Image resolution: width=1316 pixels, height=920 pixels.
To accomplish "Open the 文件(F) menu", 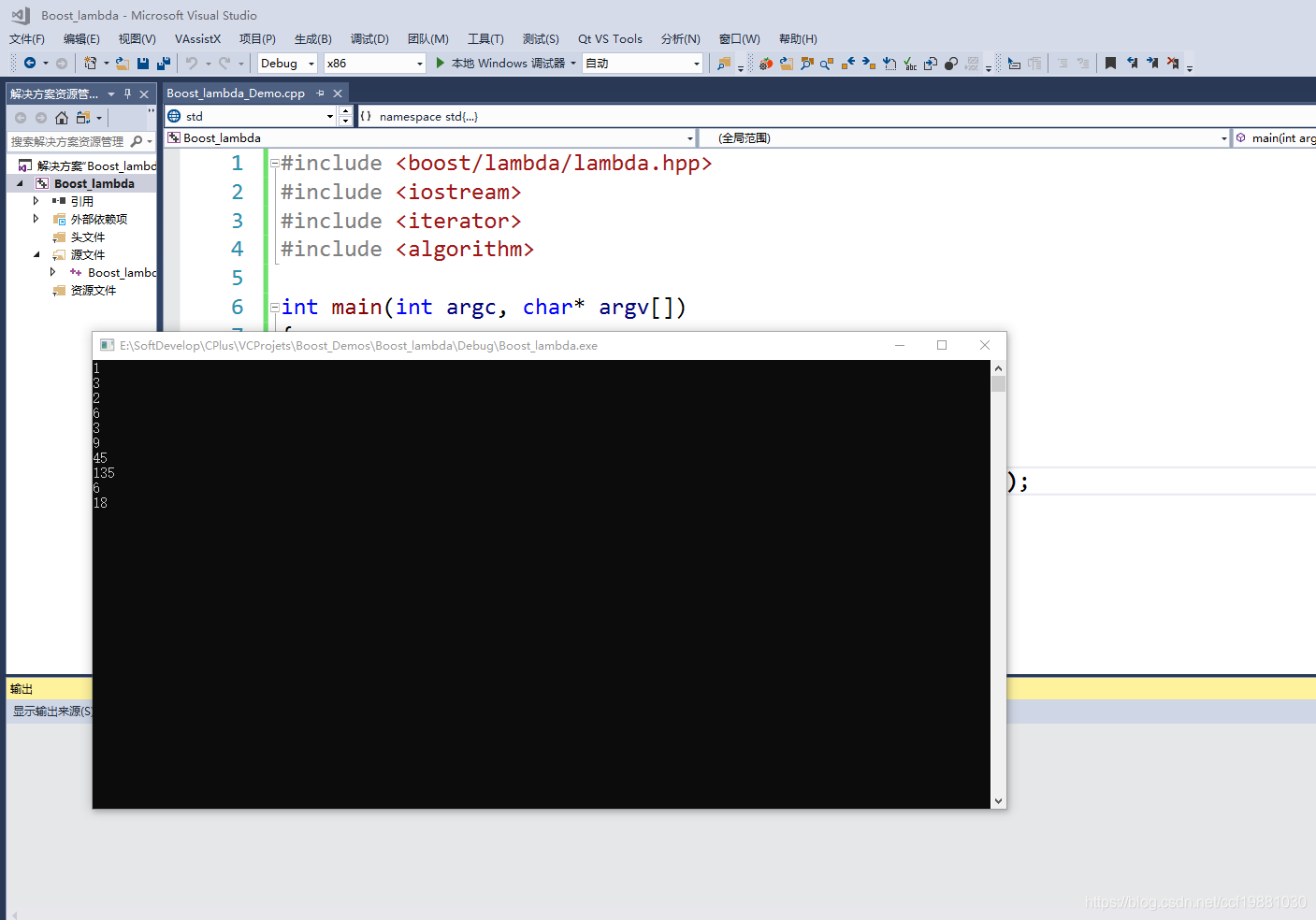I will pos(27,38).
